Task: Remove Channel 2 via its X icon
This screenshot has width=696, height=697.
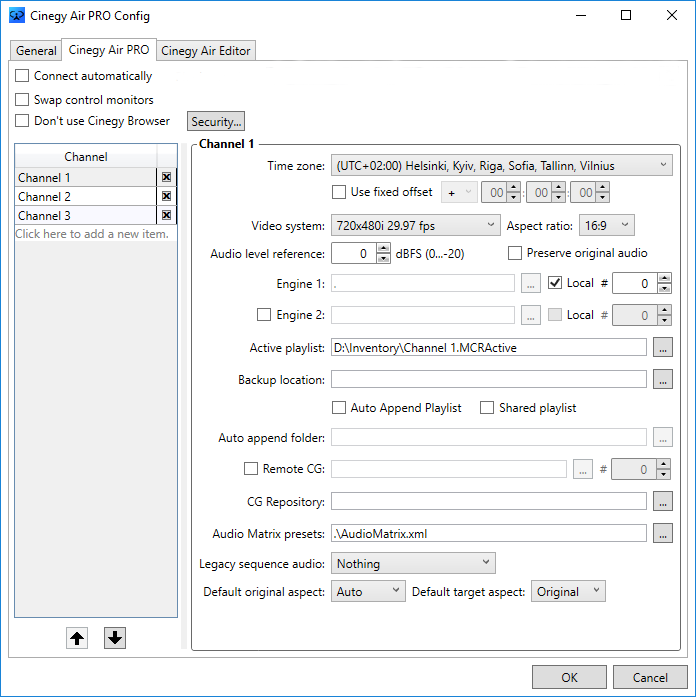Action: pos(166,196)
